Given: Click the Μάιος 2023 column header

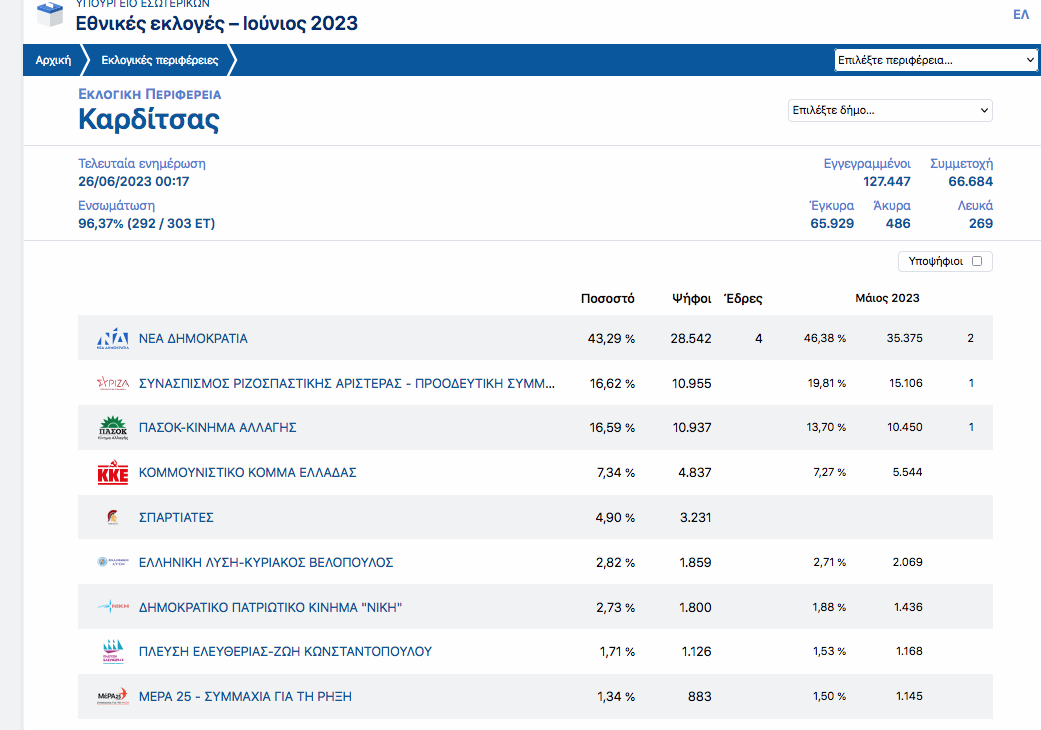Looking at the screenshot, I should click(x=887, y=298).
